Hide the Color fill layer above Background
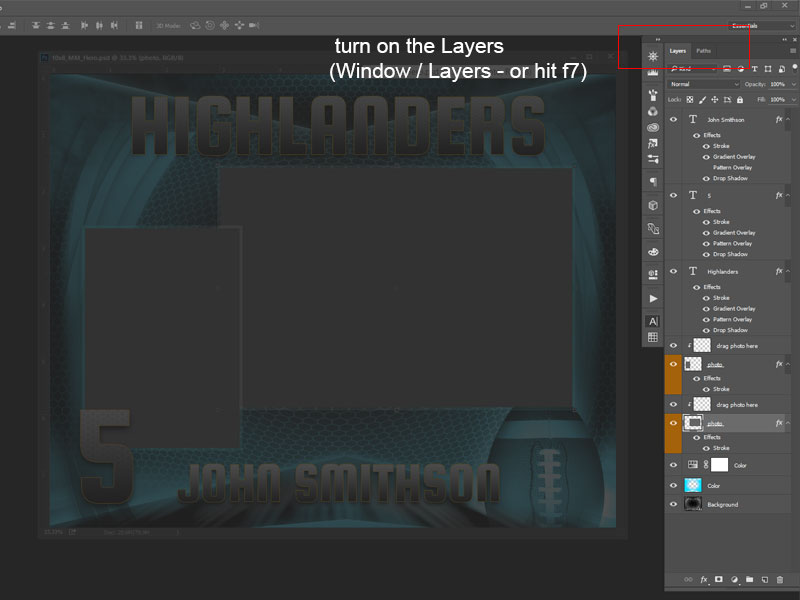Image resolution: width=800 pixels, height=600 pixels. [673, 485]
